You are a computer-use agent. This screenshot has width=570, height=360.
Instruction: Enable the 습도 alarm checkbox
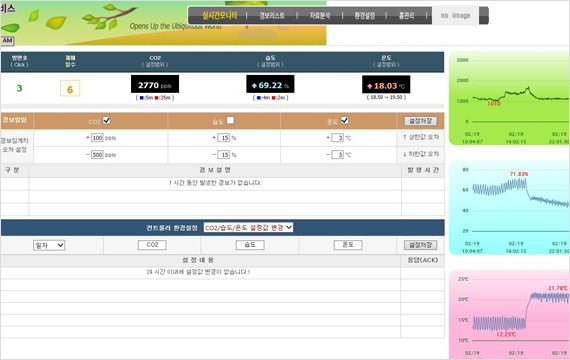pyautogui.click(x=230, y=120)
